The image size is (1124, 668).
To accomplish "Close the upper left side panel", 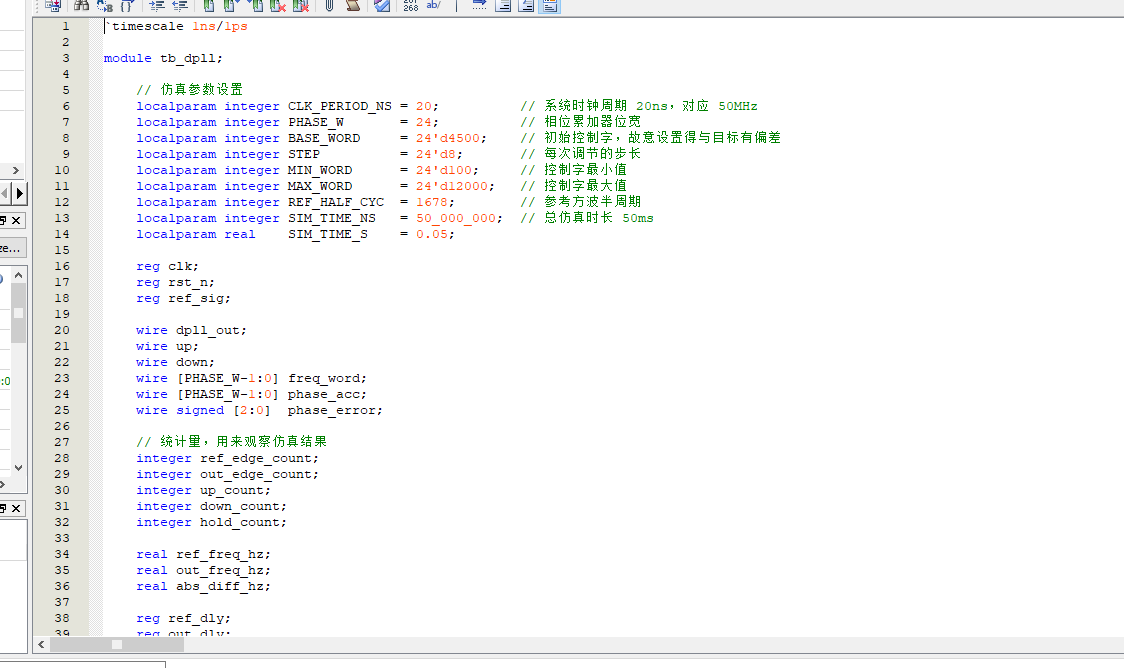I will [16, 220].
